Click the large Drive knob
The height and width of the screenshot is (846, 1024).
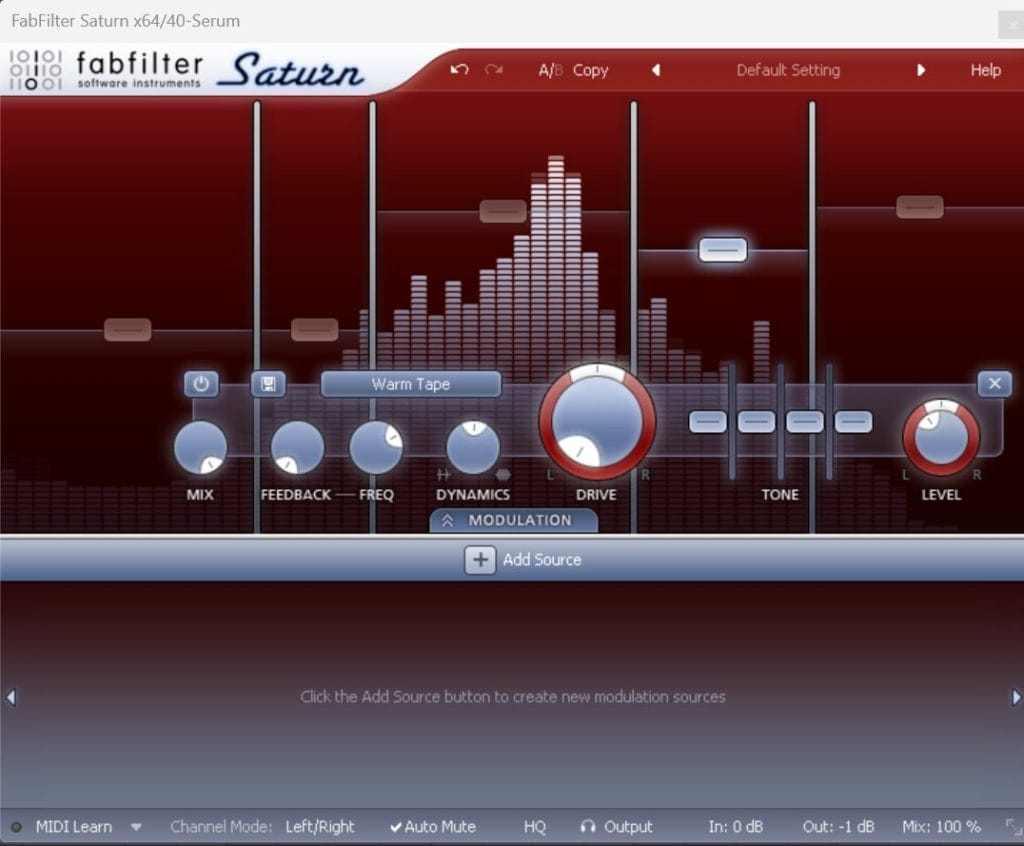tap(597, 421)
